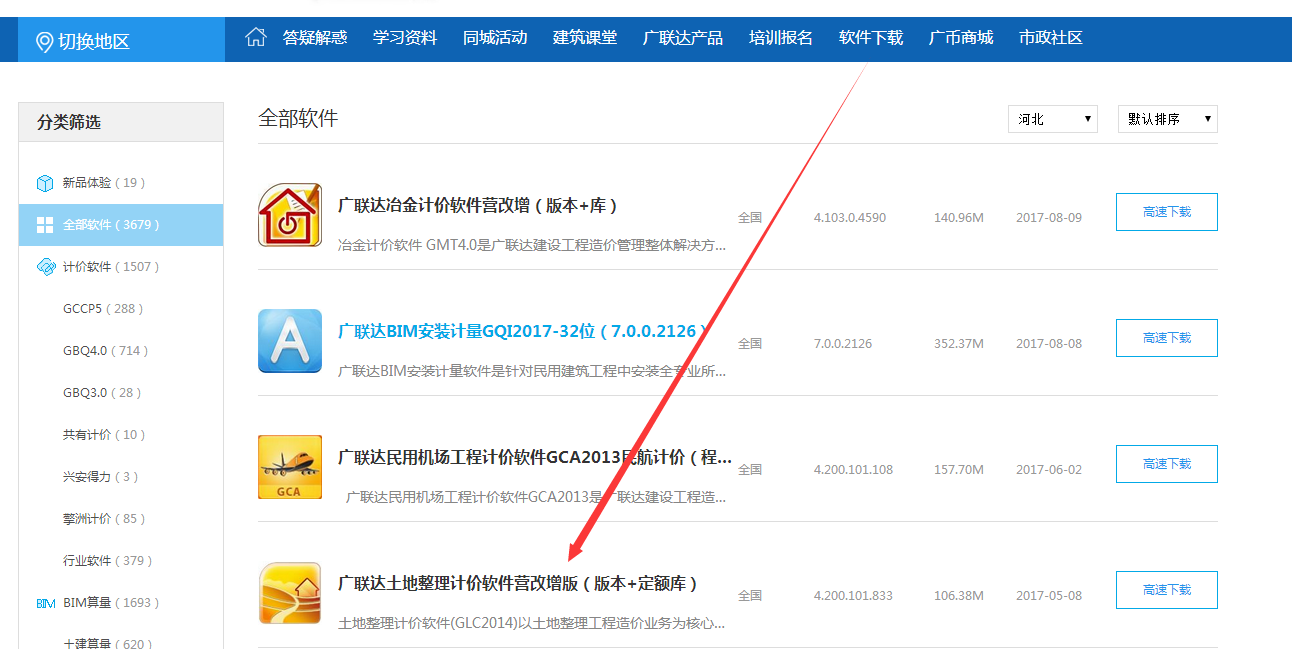1292x649 pixels.
Task: Open 答疑解惑 in the navigation bar
Action: (315, 38)
